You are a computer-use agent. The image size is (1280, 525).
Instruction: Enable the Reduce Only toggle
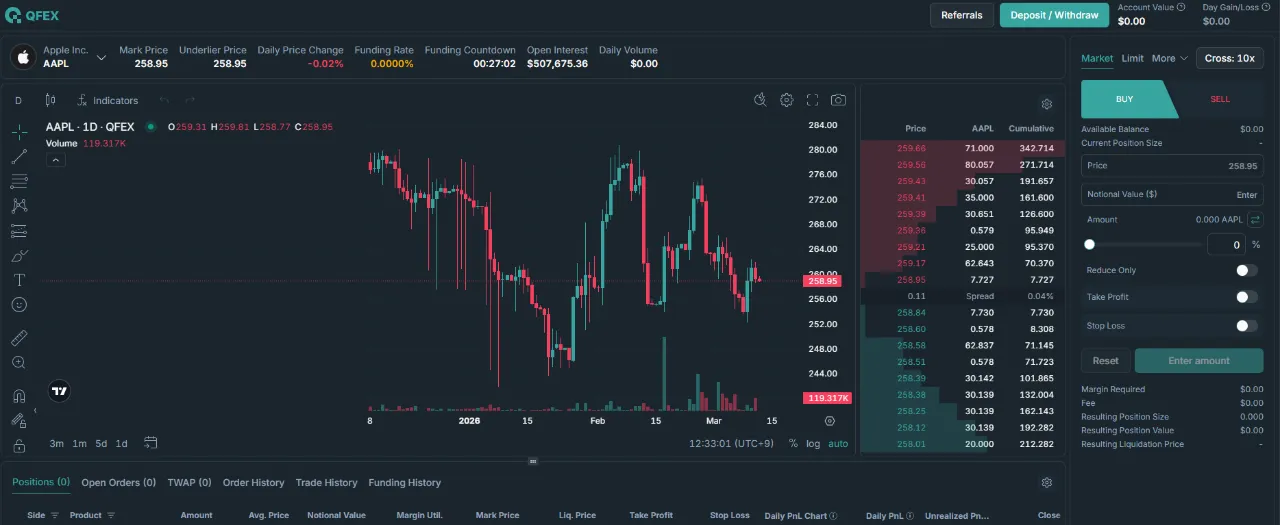click(1246, 270)
